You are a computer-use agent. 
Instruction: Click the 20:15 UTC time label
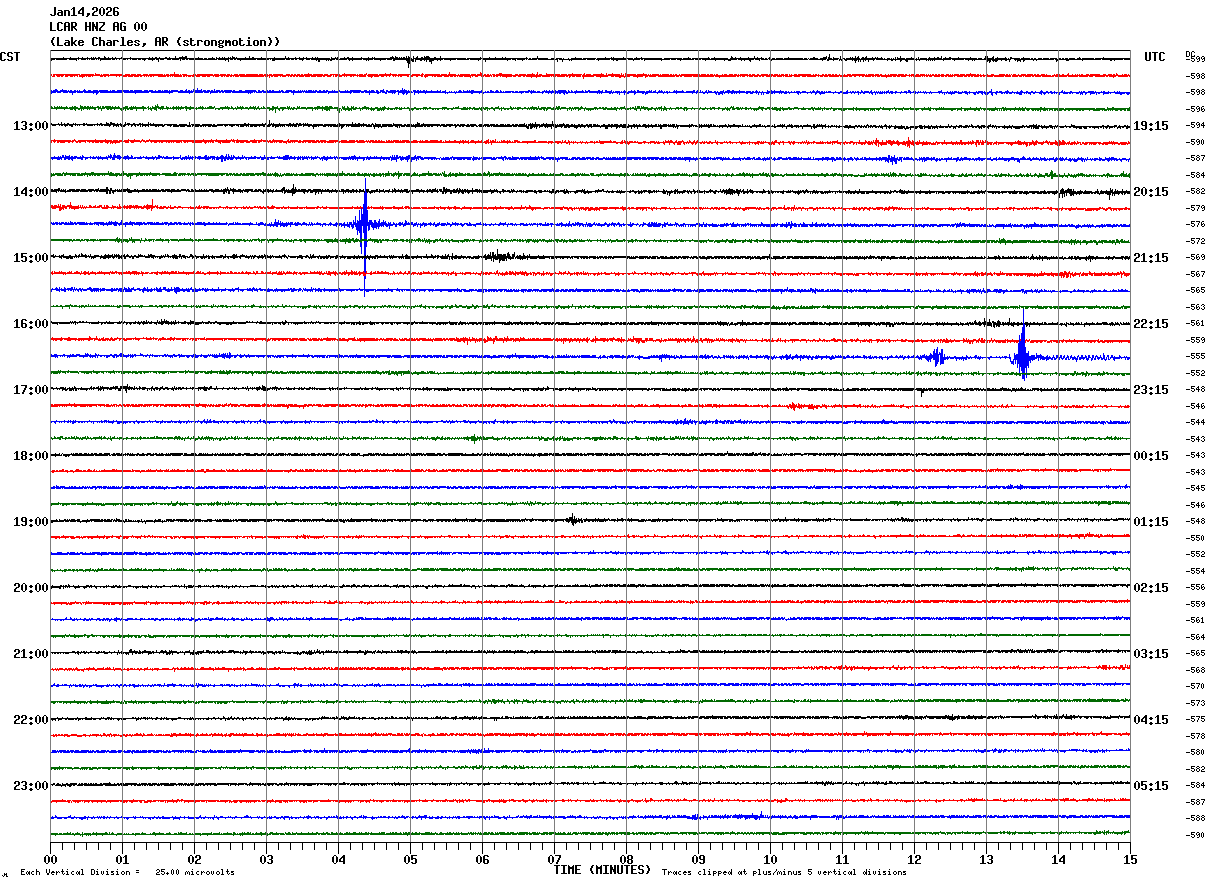coord(1151,192)
